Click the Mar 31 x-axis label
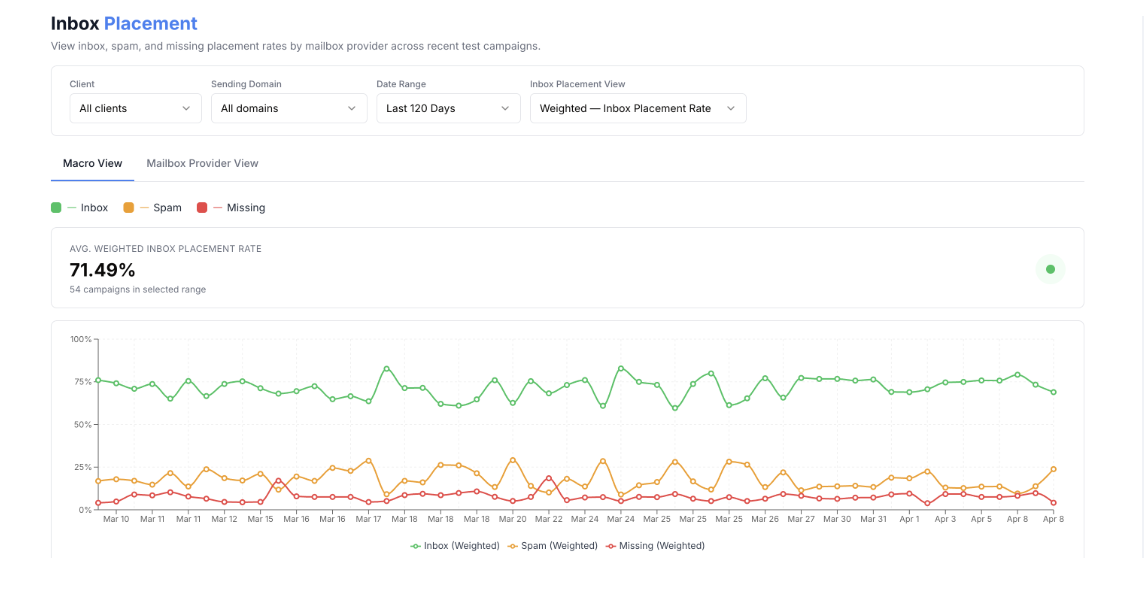The width and height of the screenshot is (1144, 589). click(873, 520)
